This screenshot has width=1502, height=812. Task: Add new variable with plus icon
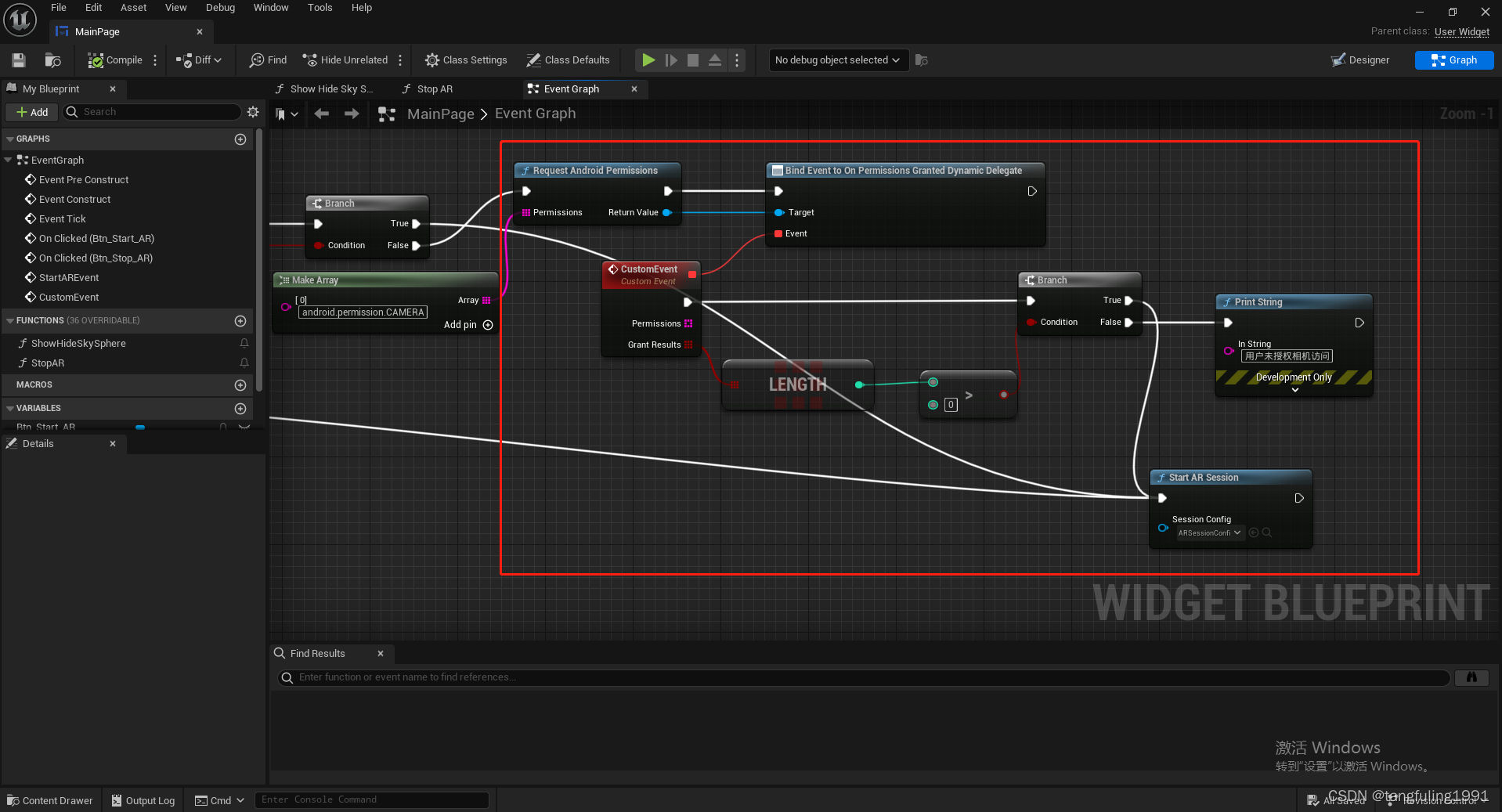(240, 409)
